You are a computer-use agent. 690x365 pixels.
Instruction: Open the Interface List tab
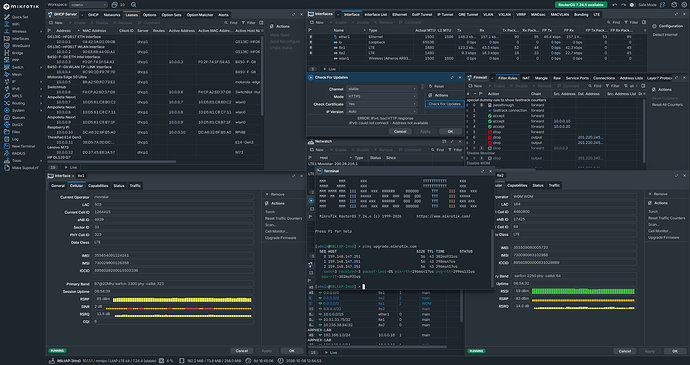[375, 15]
